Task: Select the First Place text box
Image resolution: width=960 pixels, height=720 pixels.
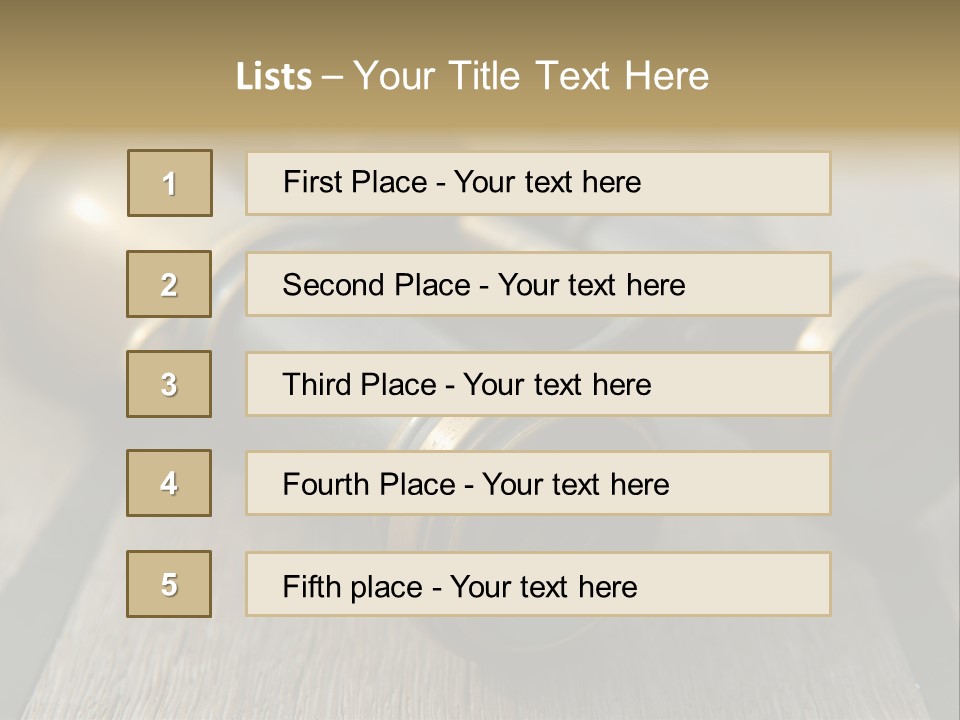Action: pos(538,183)
